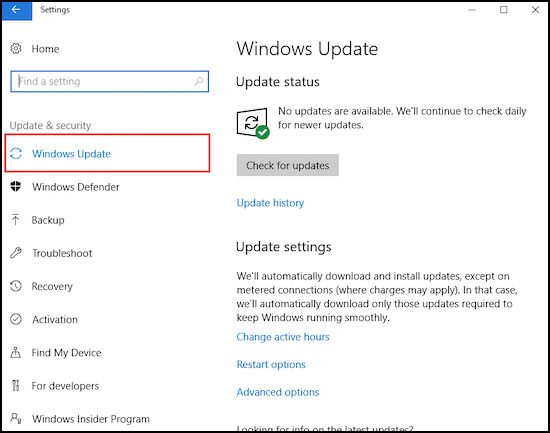Click the update status icon with green check
The width and height of the screenshot is (550, 433).
point(253,123)
